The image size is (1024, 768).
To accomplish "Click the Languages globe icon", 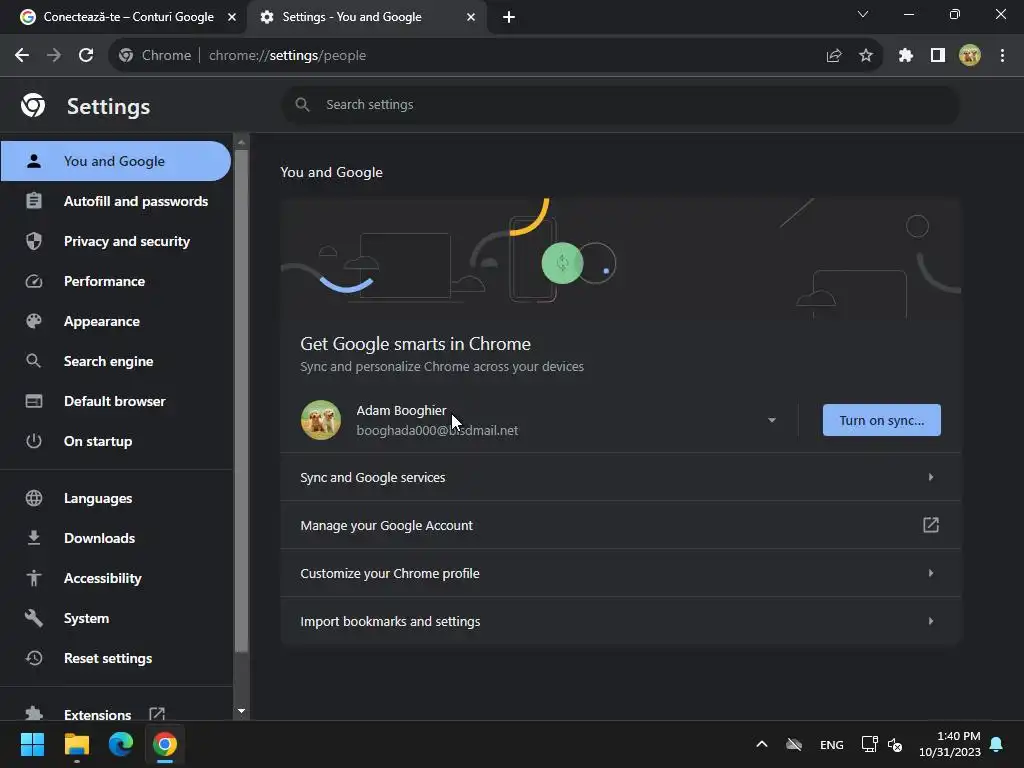I will pyautogui.click(x=34, y=498).
